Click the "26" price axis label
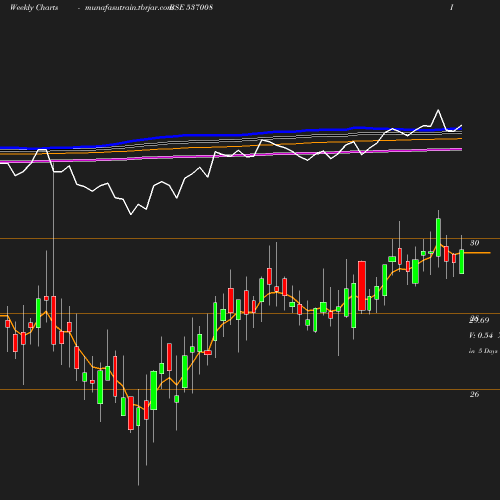 pyautogui.click(x=474, y=394)
